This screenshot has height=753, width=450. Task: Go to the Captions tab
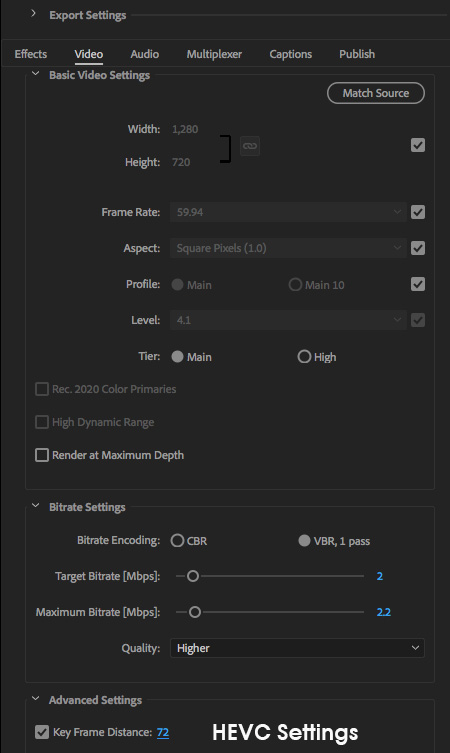pyautogui.click(x=291, y=54)
